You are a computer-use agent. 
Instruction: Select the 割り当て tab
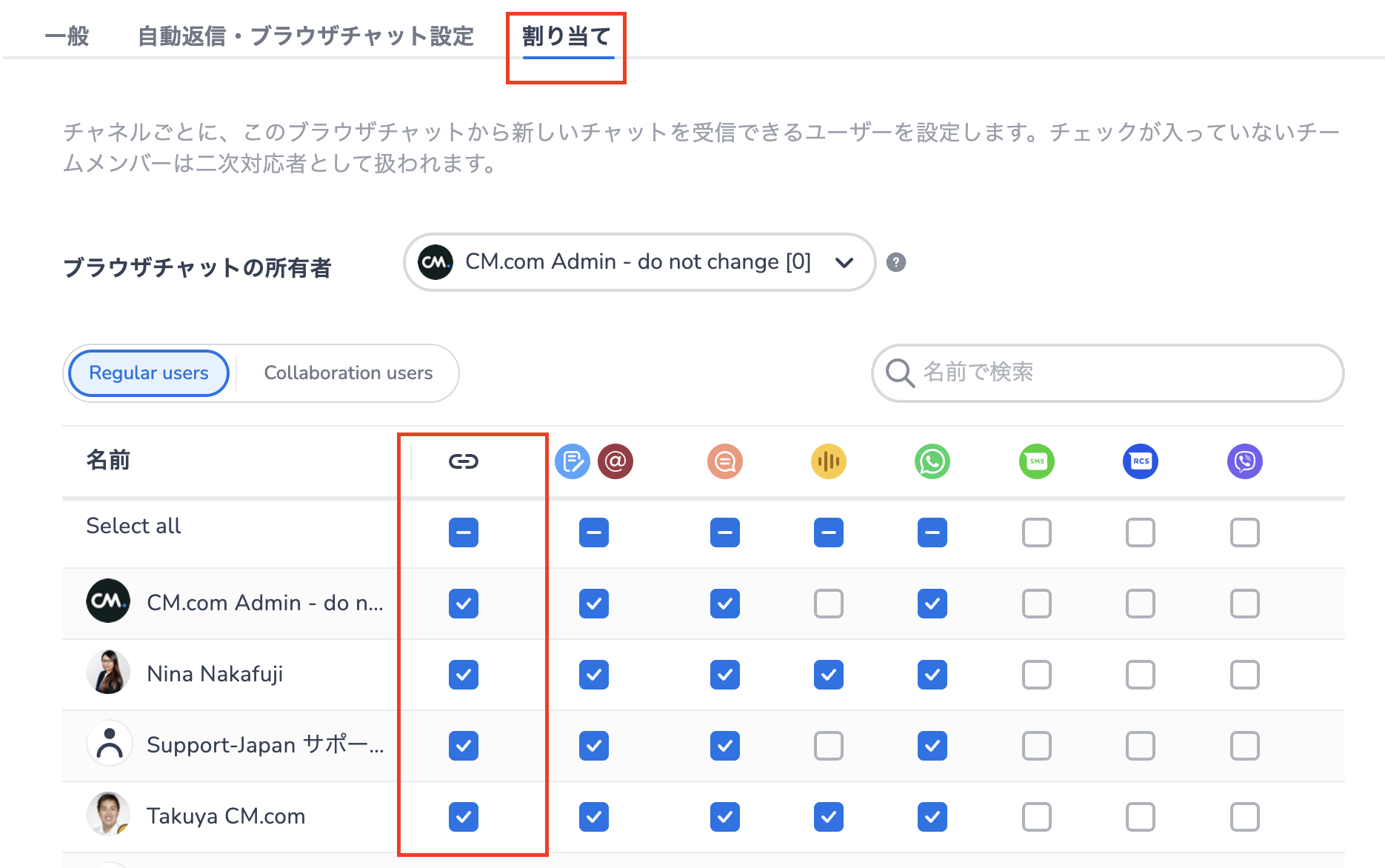coord(567,36)
